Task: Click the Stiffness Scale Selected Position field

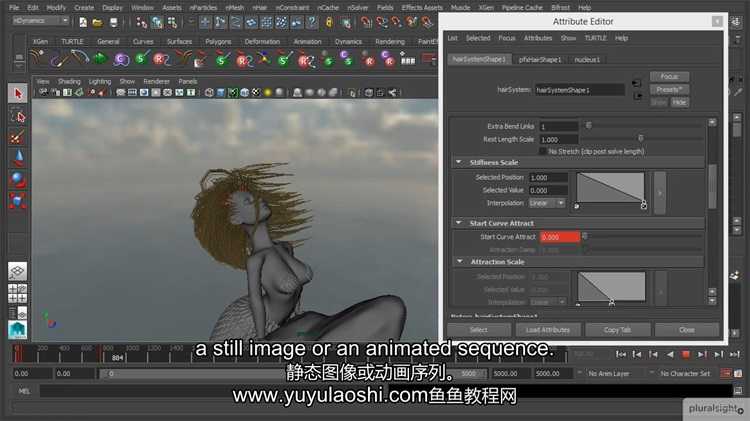Action: coord(548,177)
